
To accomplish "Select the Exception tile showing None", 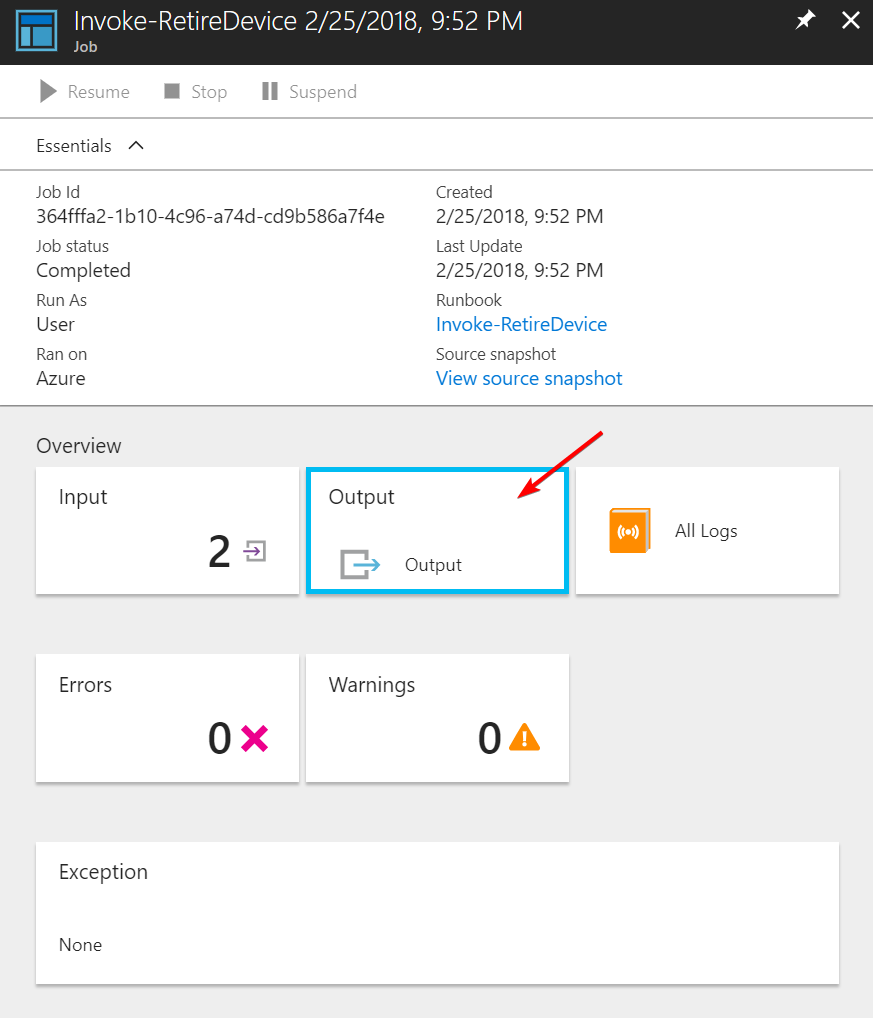I will (x=437, y=912).
